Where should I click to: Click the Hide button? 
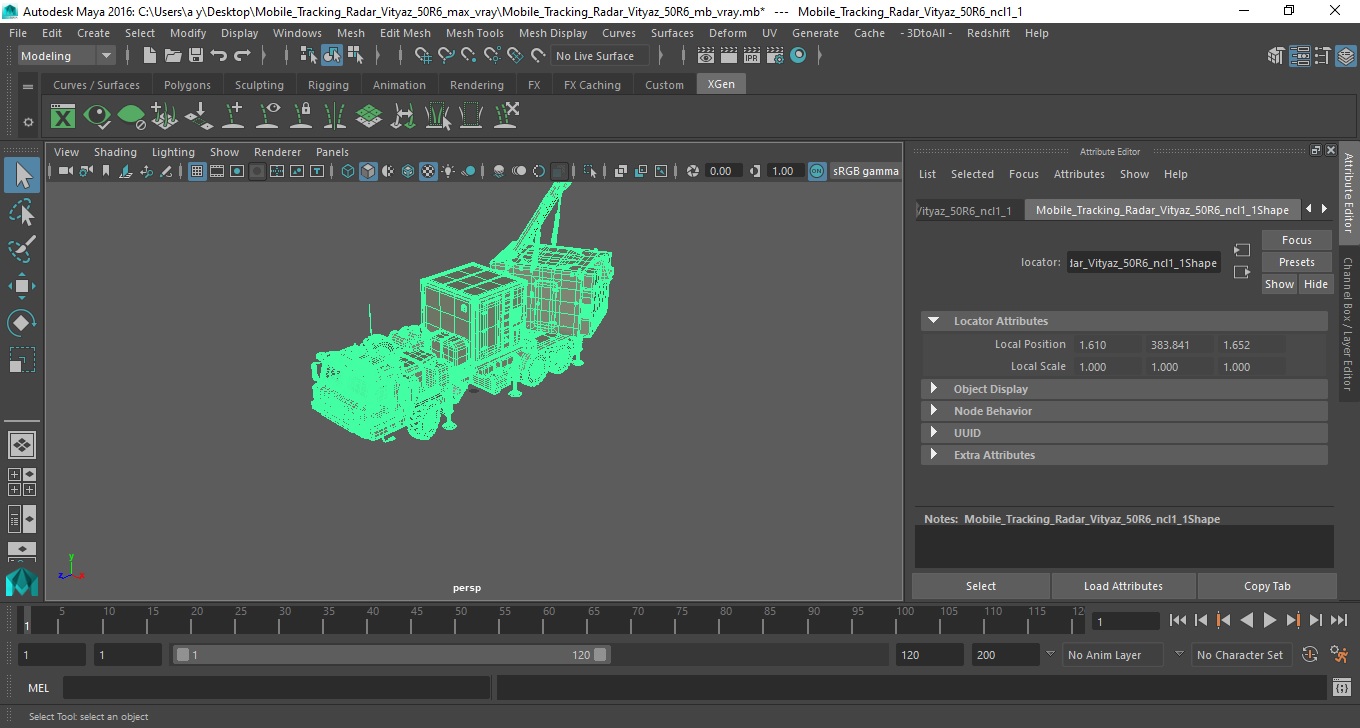1315,284
